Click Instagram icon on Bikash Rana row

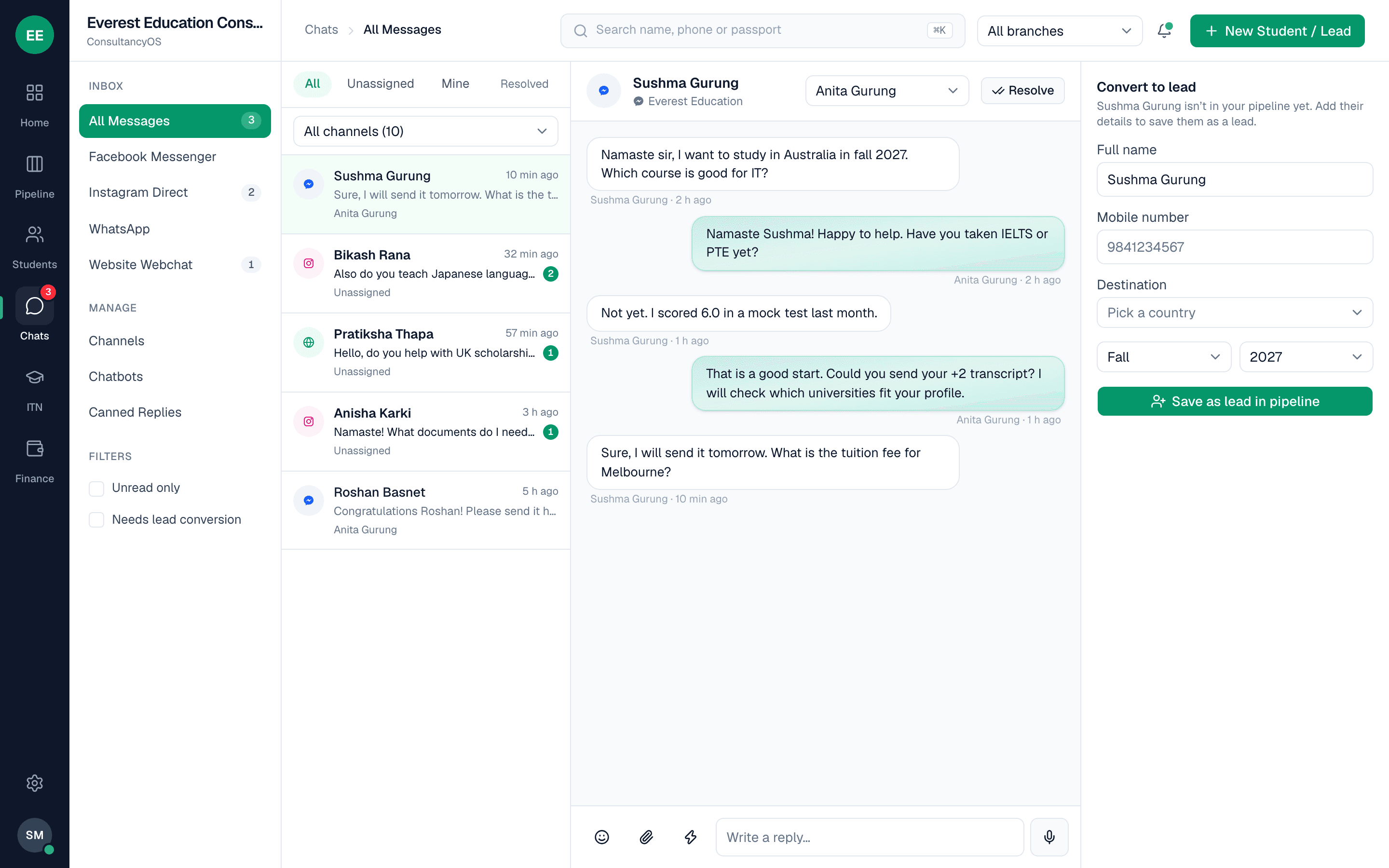309,263
